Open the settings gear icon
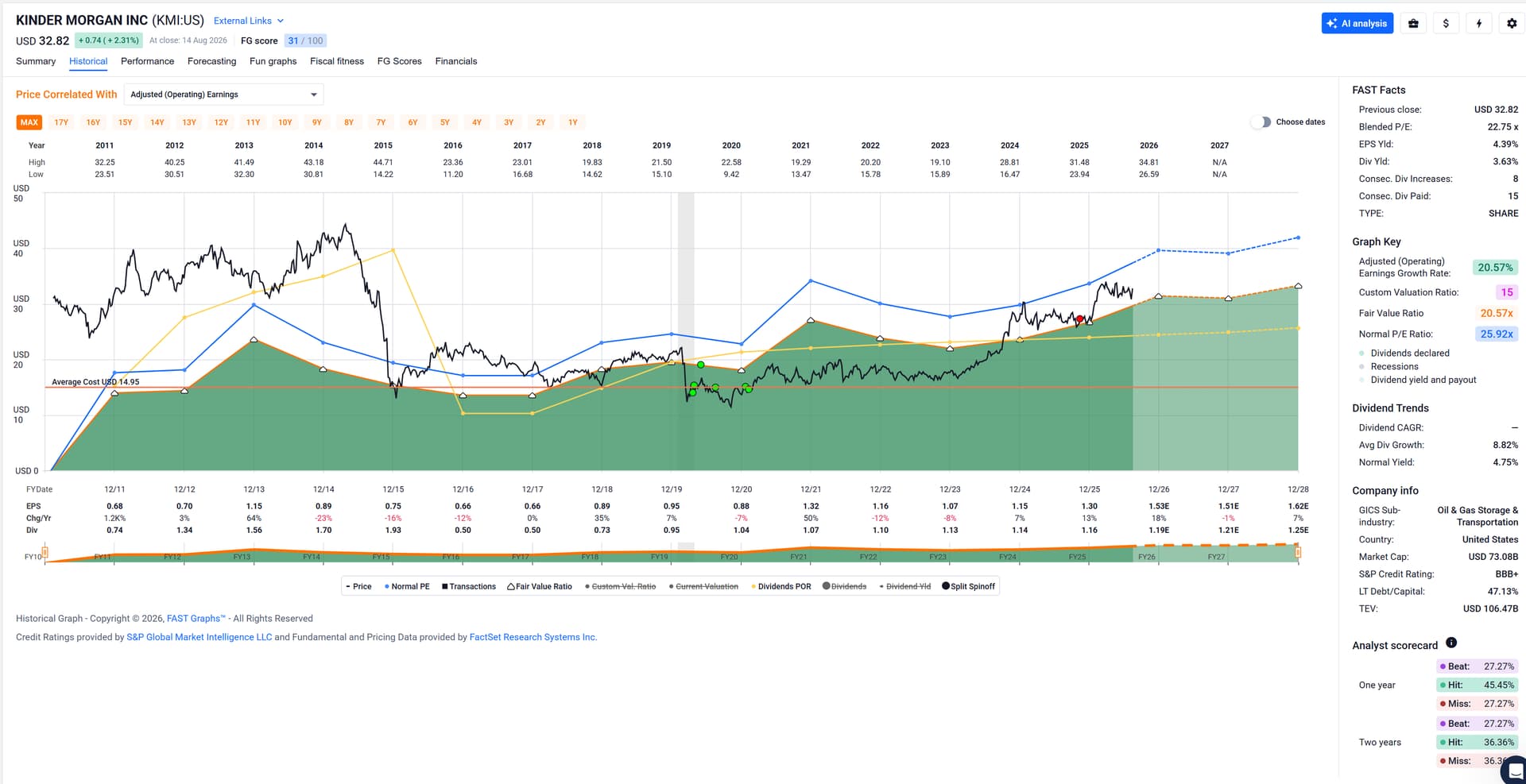This screenshot has width=1526, height=784. 1512,24
